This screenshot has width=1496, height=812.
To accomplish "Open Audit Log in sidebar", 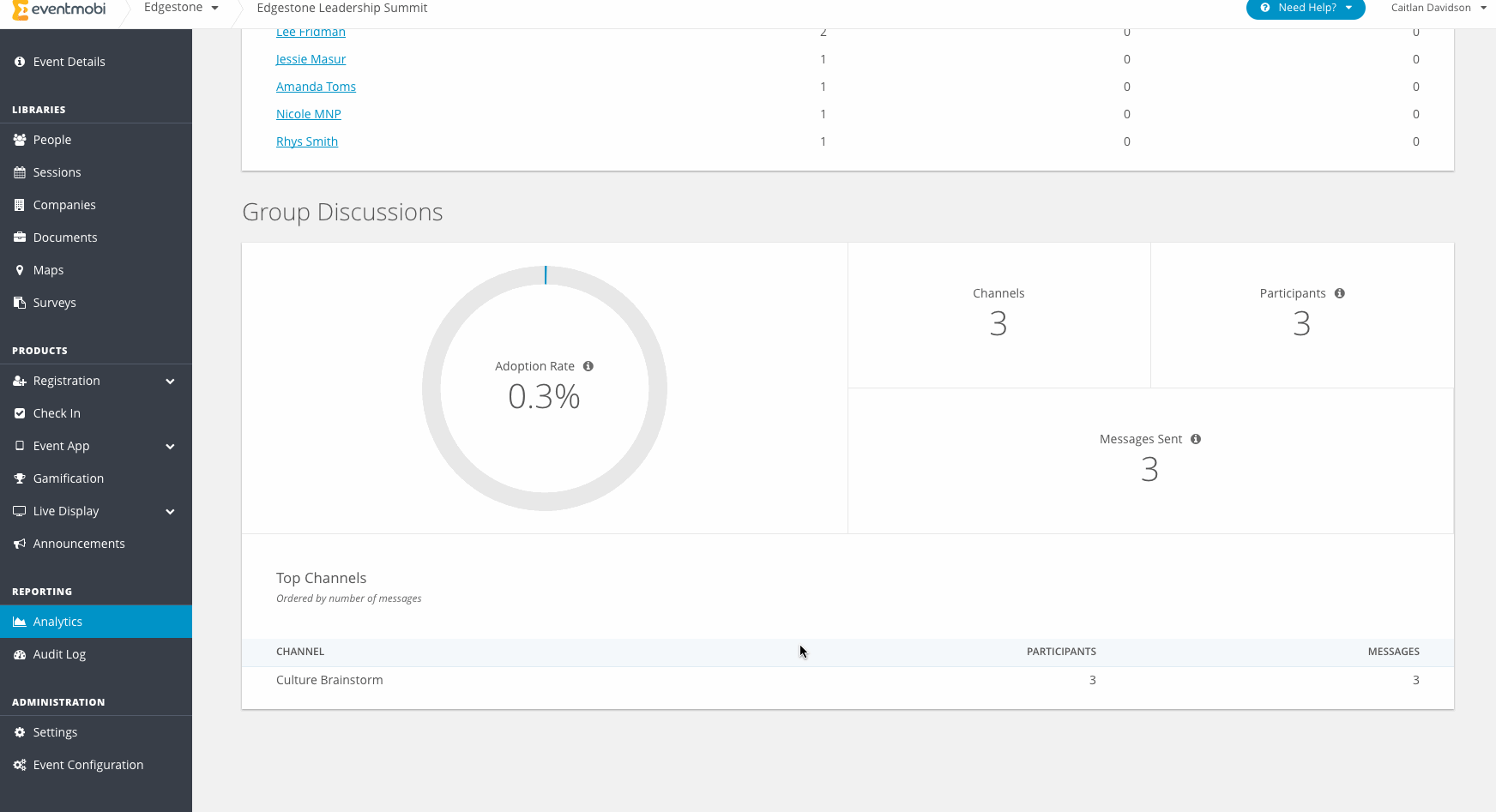I will (96, 654).
